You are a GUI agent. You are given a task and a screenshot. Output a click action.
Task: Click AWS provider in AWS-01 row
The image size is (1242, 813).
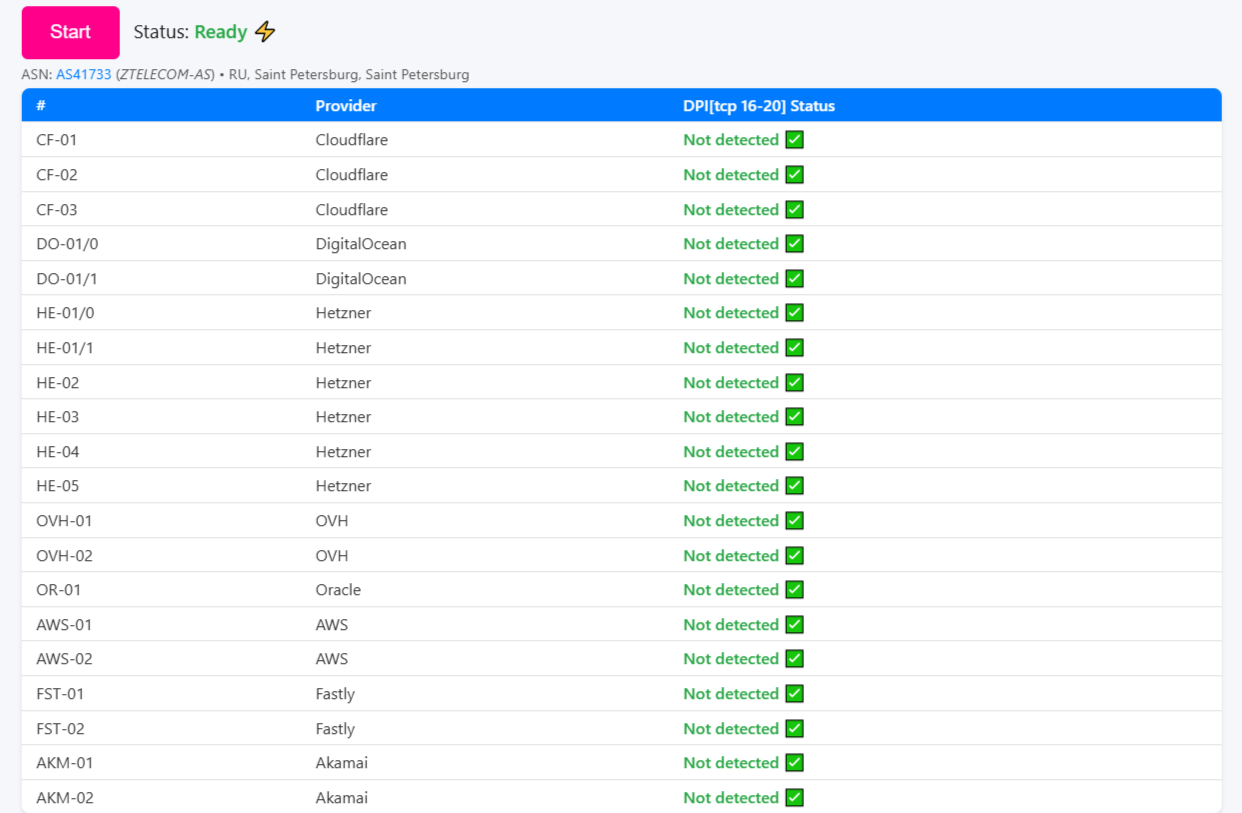(x=332, y=624)
